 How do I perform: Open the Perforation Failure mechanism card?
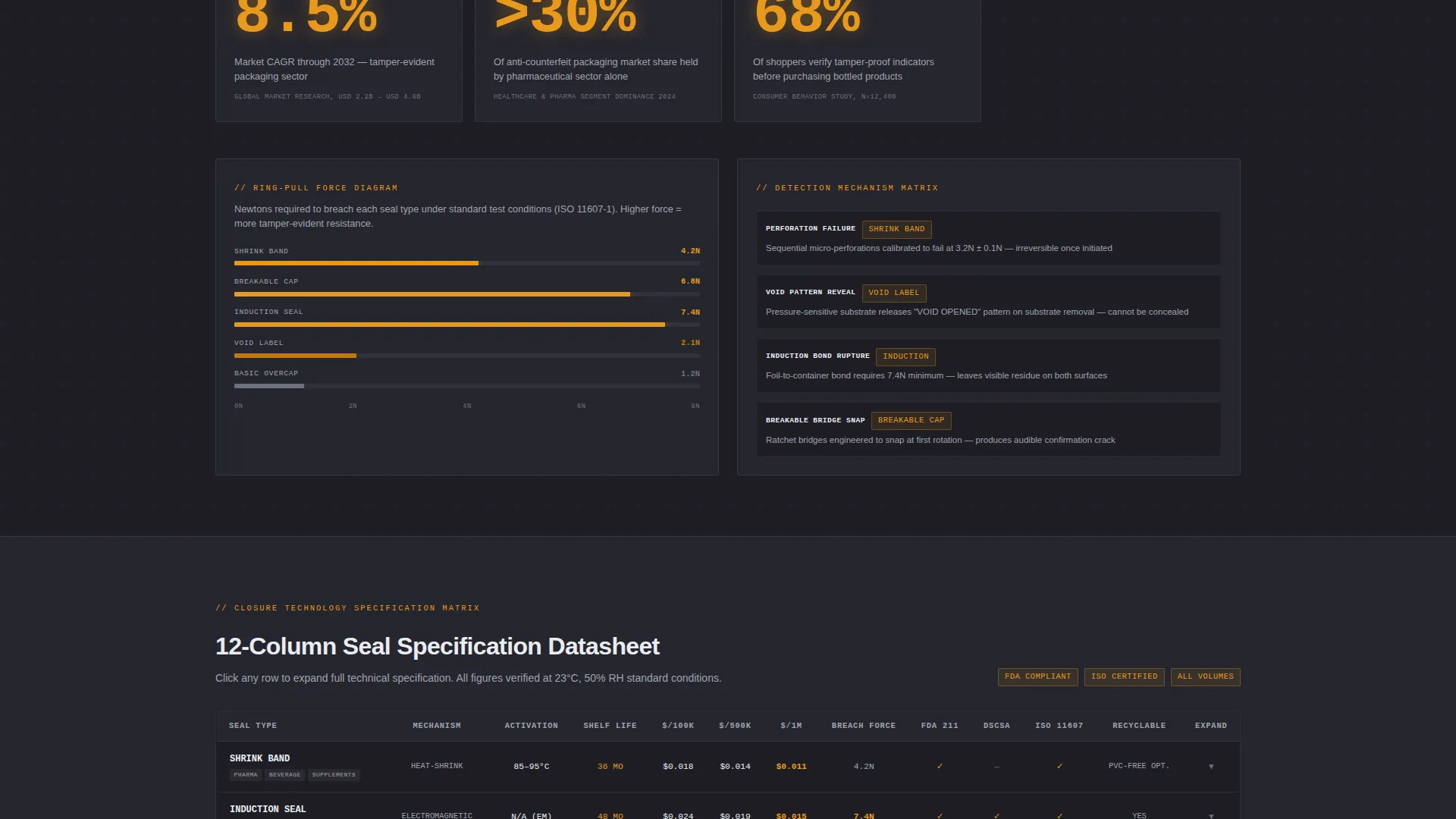[988, 238]
